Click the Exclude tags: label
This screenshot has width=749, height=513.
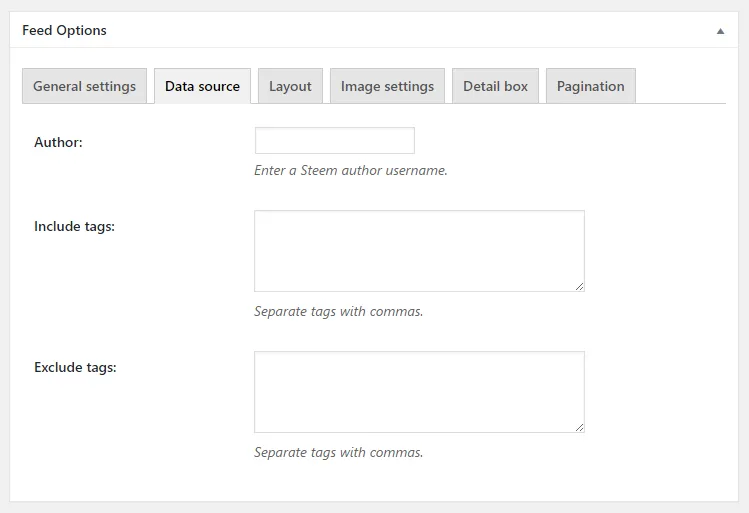(x=75, y=367)
